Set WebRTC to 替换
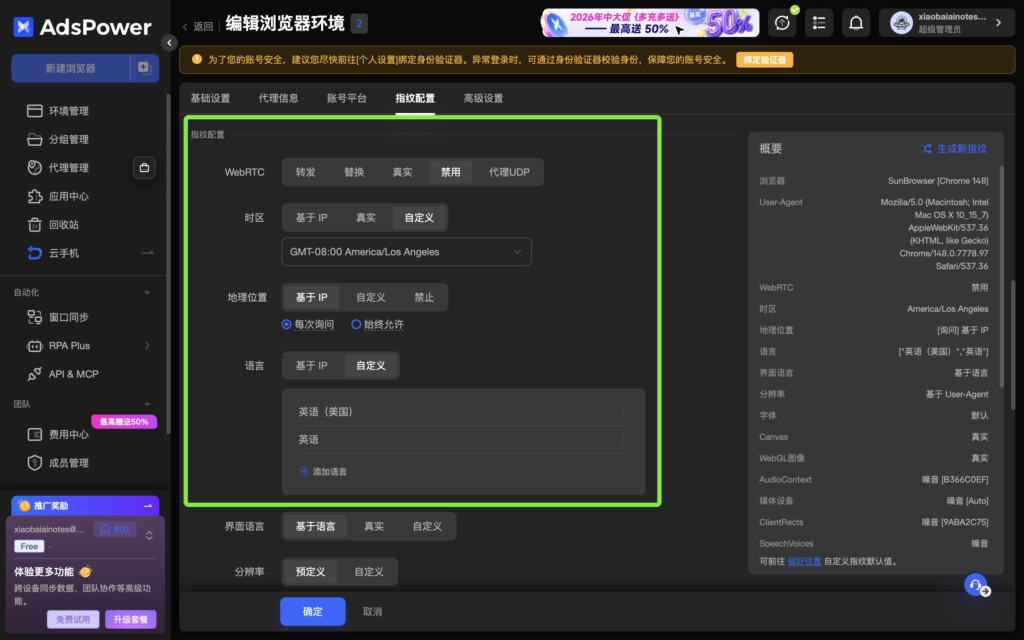 [354, 172]
